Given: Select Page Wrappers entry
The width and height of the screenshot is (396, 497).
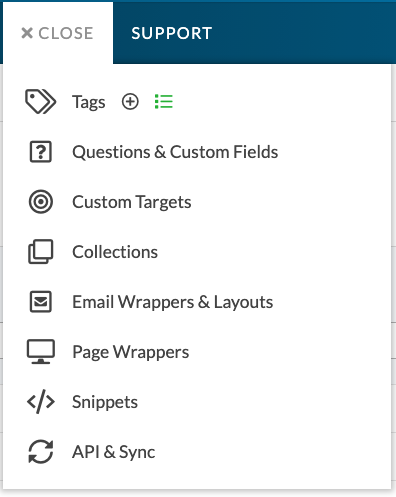Looking at the screenshot, I should click(131, 352).
